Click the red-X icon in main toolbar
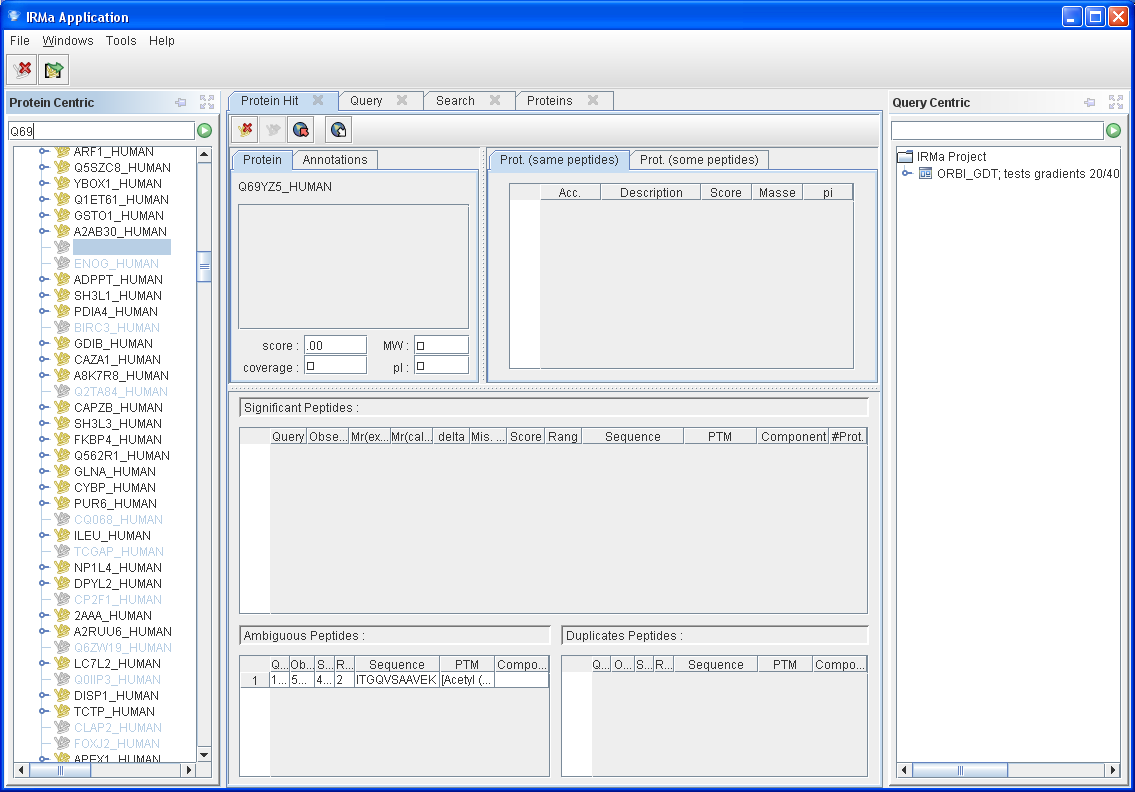1135x792 pixels. pos(22,70)
